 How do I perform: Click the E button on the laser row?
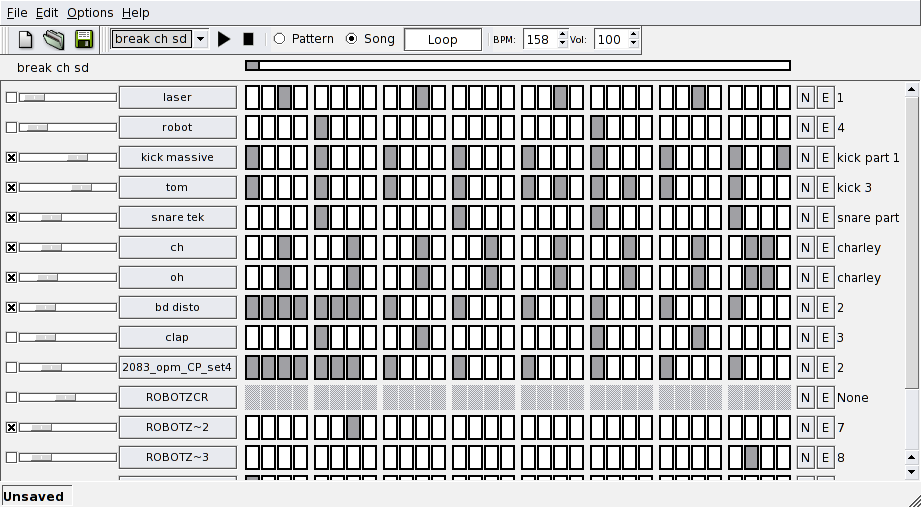click(x=825, y=98)
